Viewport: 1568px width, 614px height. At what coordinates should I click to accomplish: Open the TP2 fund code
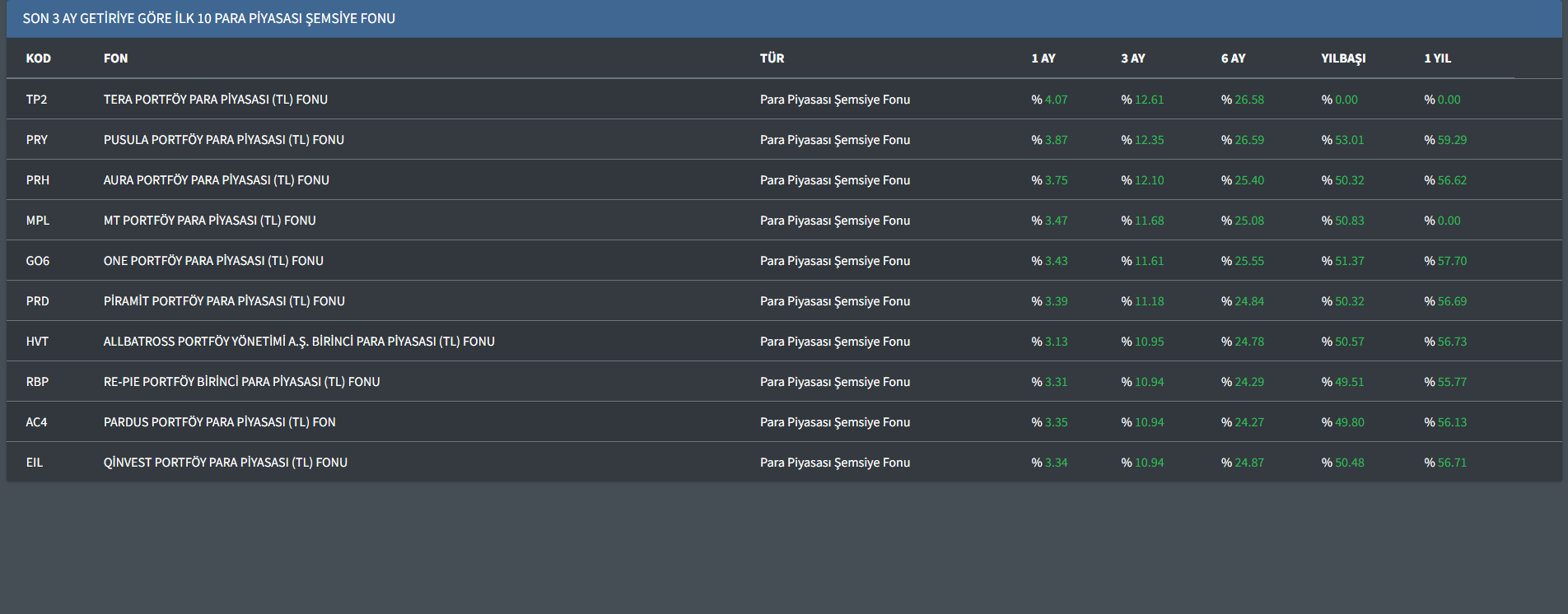point(36,100)
